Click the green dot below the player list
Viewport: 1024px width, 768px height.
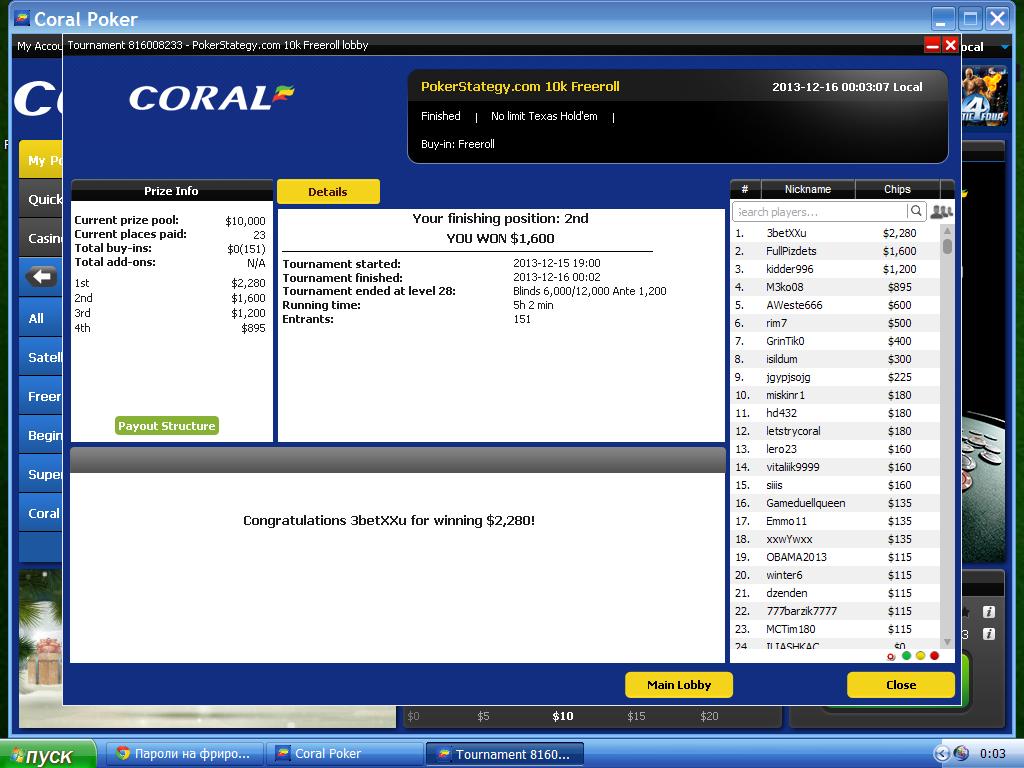906,656
